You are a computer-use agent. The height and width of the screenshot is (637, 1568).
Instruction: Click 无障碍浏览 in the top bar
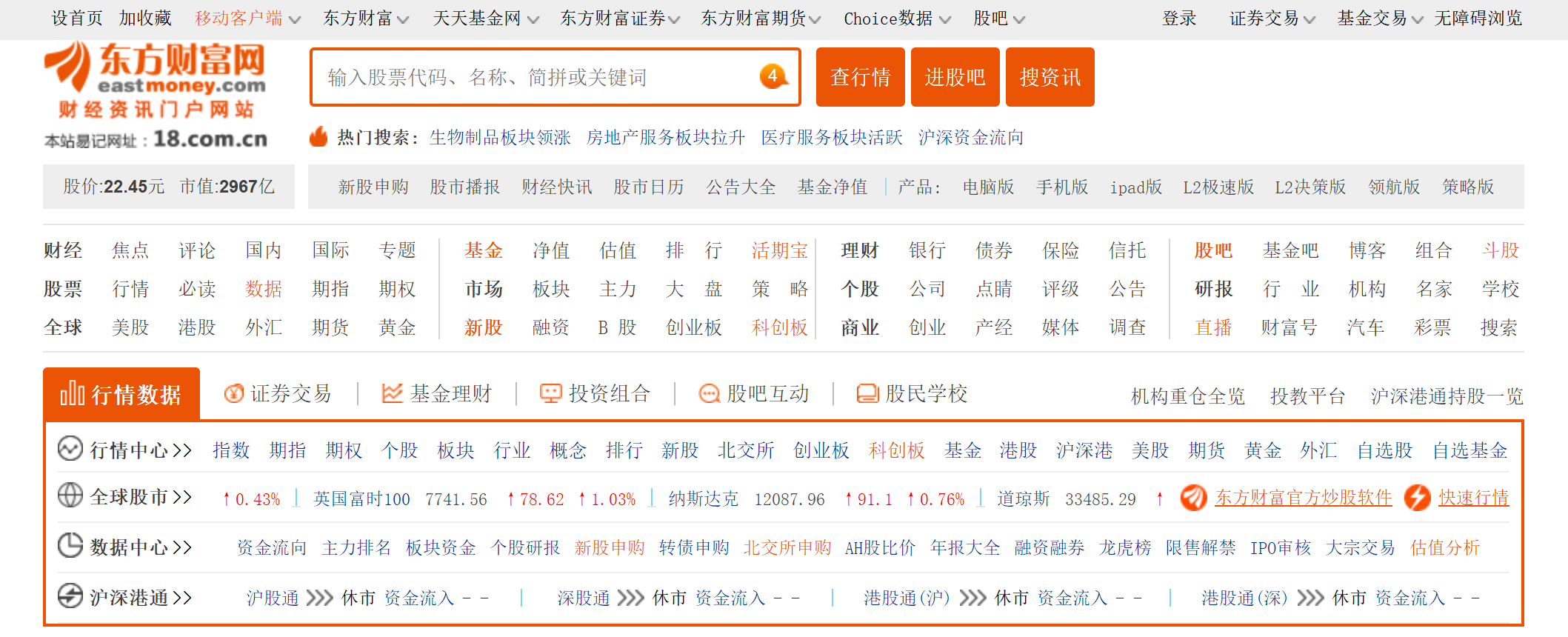coord(1478,19)
